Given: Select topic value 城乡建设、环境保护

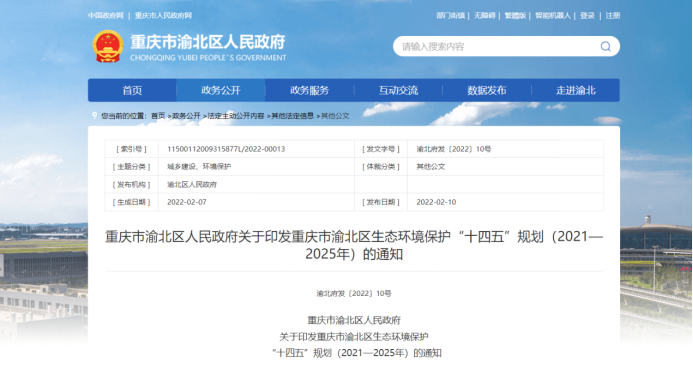Looking at the screenshot, I should tap(199, 167).
